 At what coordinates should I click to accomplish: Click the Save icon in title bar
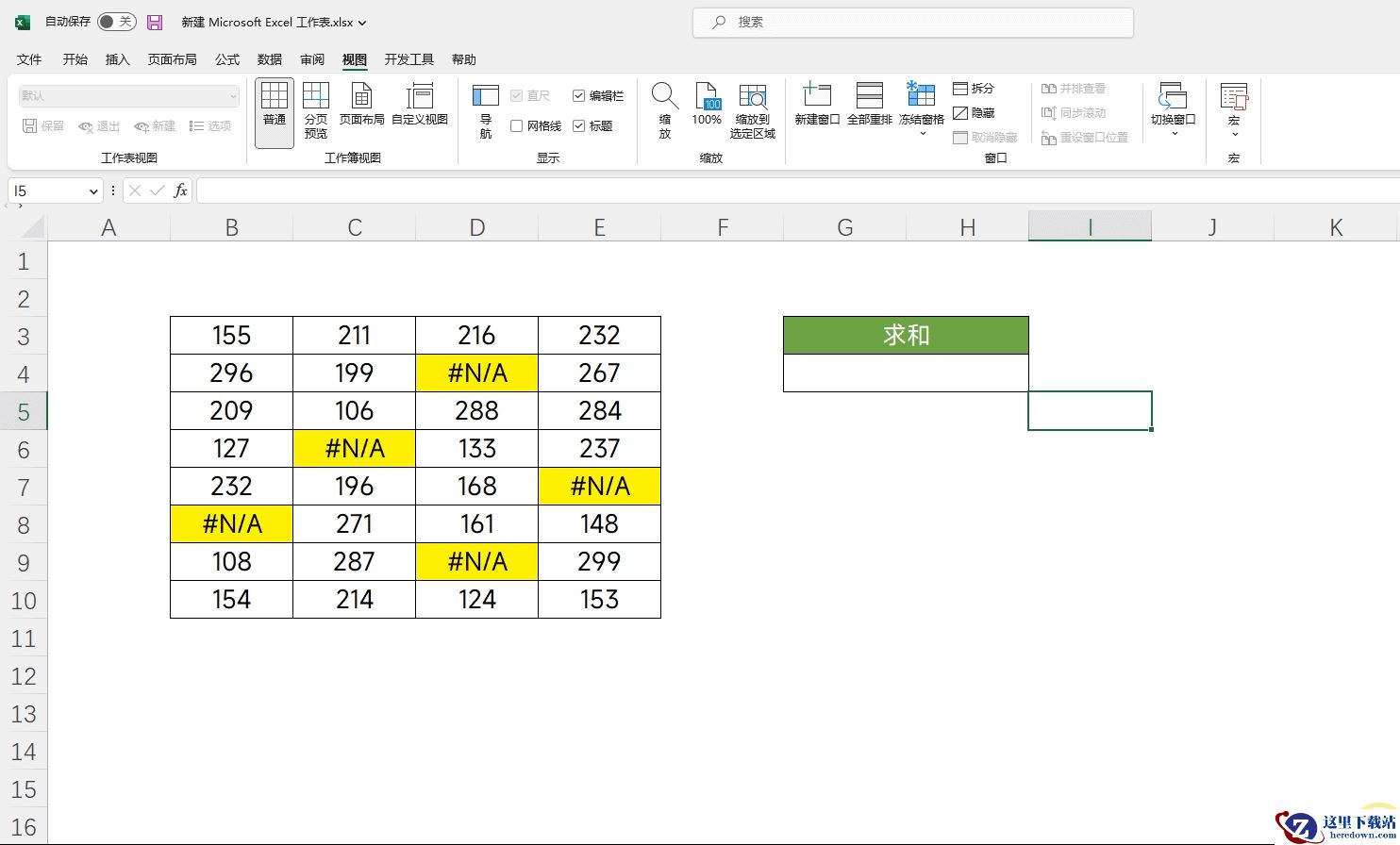click(156, 22)
